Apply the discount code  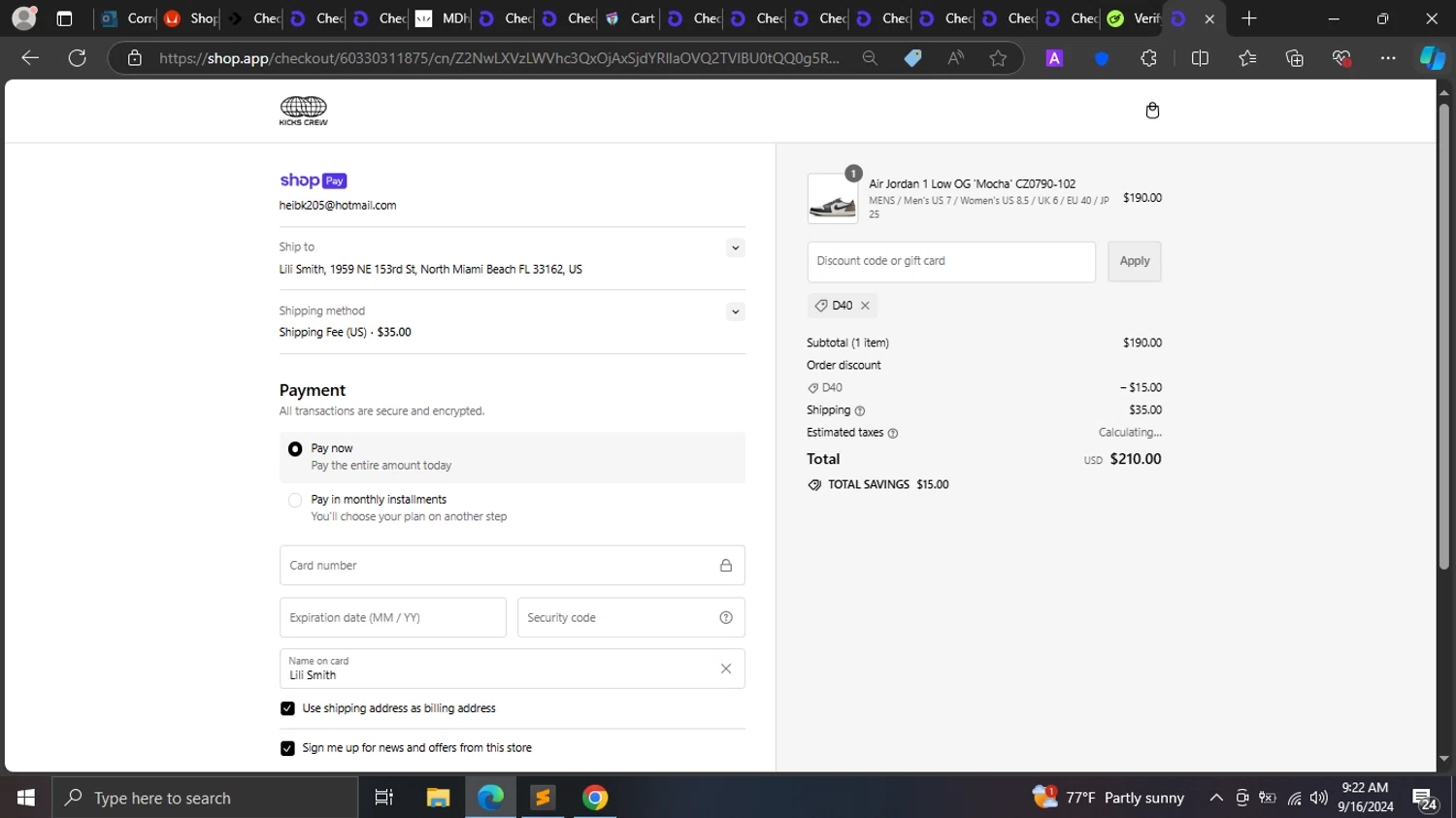click(x=1135, y=262)
